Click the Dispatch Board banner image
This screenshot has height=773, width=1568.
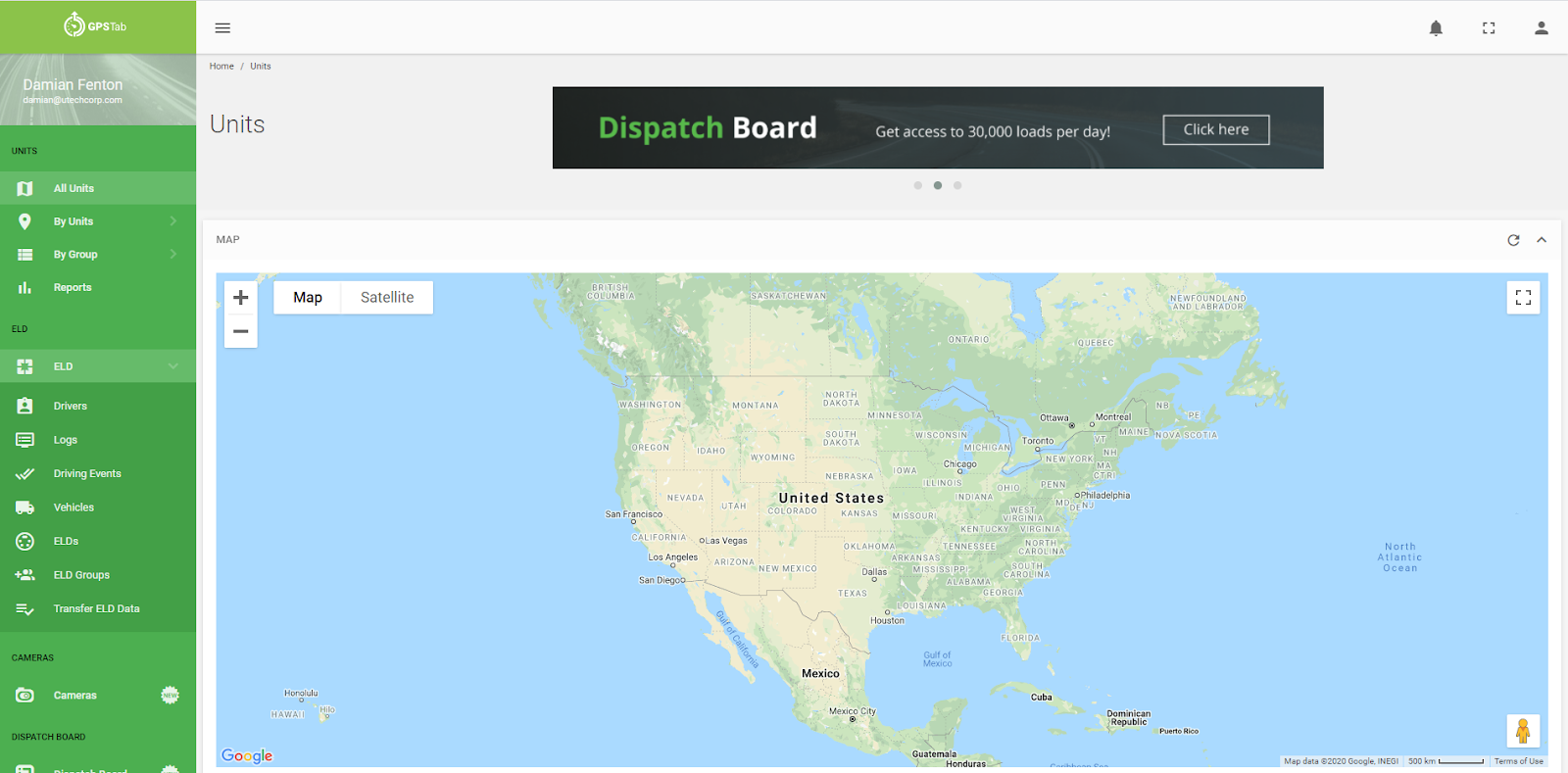[x=938, y=127]
